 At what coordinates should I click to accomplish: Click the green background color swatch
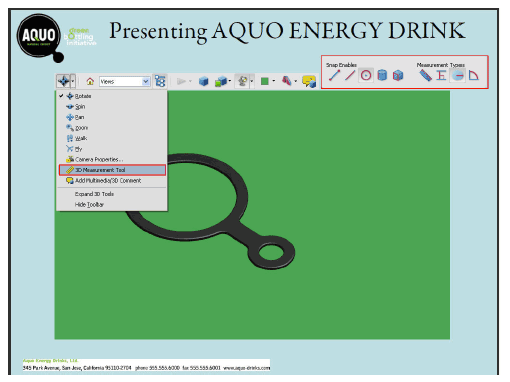[265, 81]
